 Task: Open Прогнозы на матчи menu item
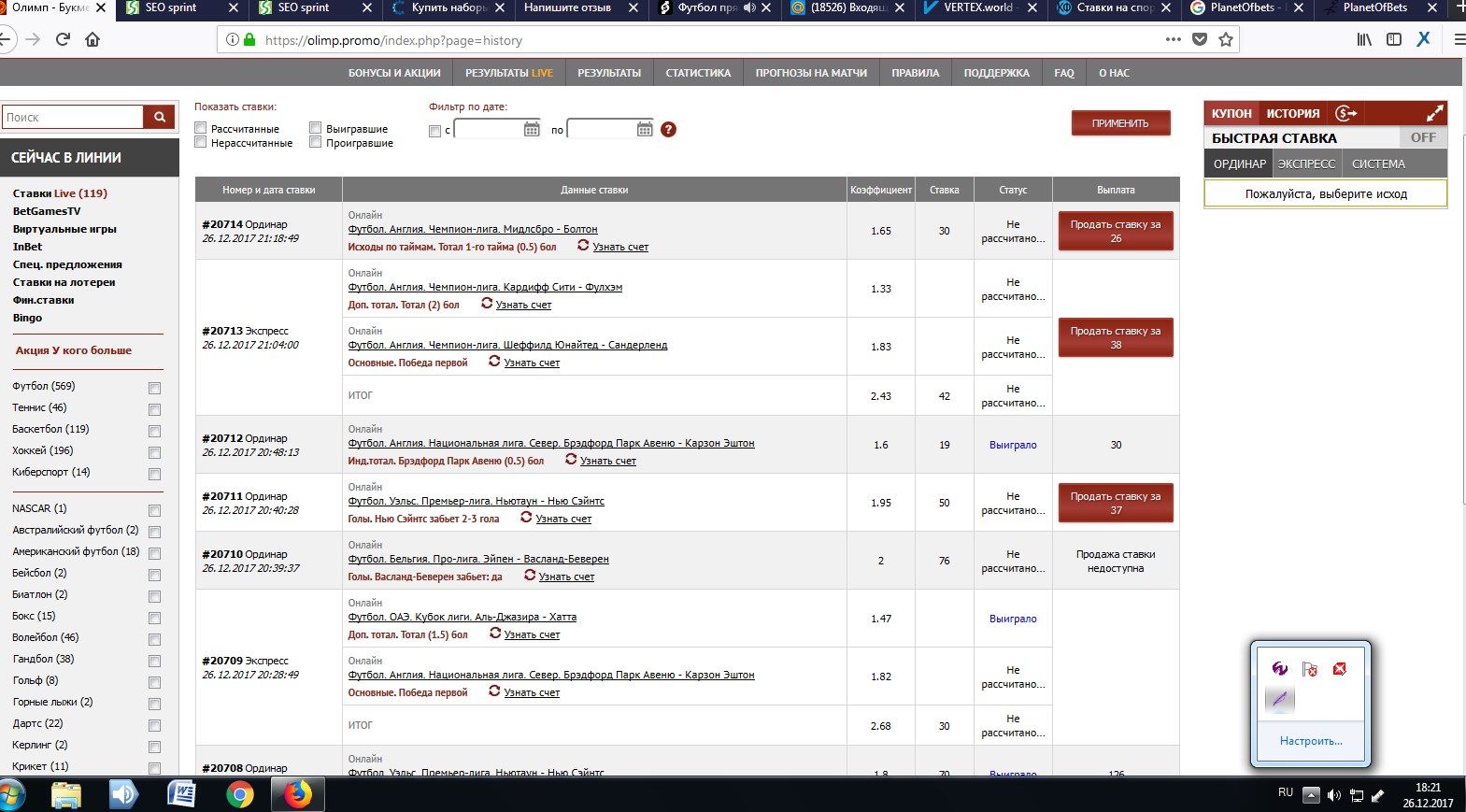click(811, 73)
